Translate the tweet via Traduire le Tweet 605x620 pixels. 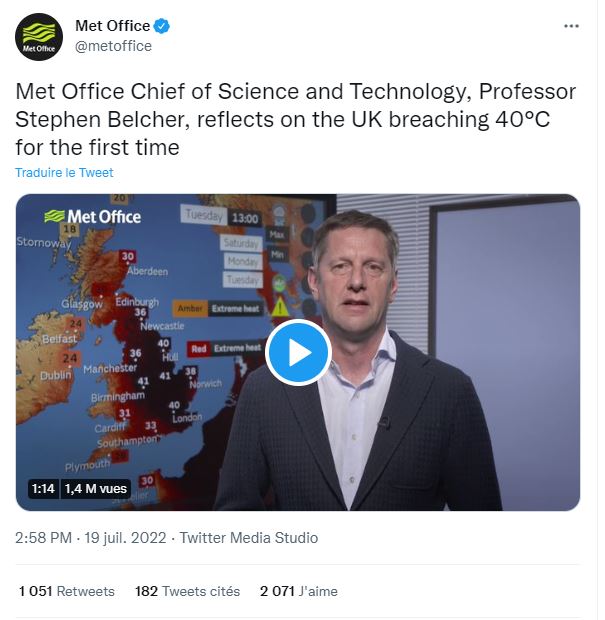[64, 173]
